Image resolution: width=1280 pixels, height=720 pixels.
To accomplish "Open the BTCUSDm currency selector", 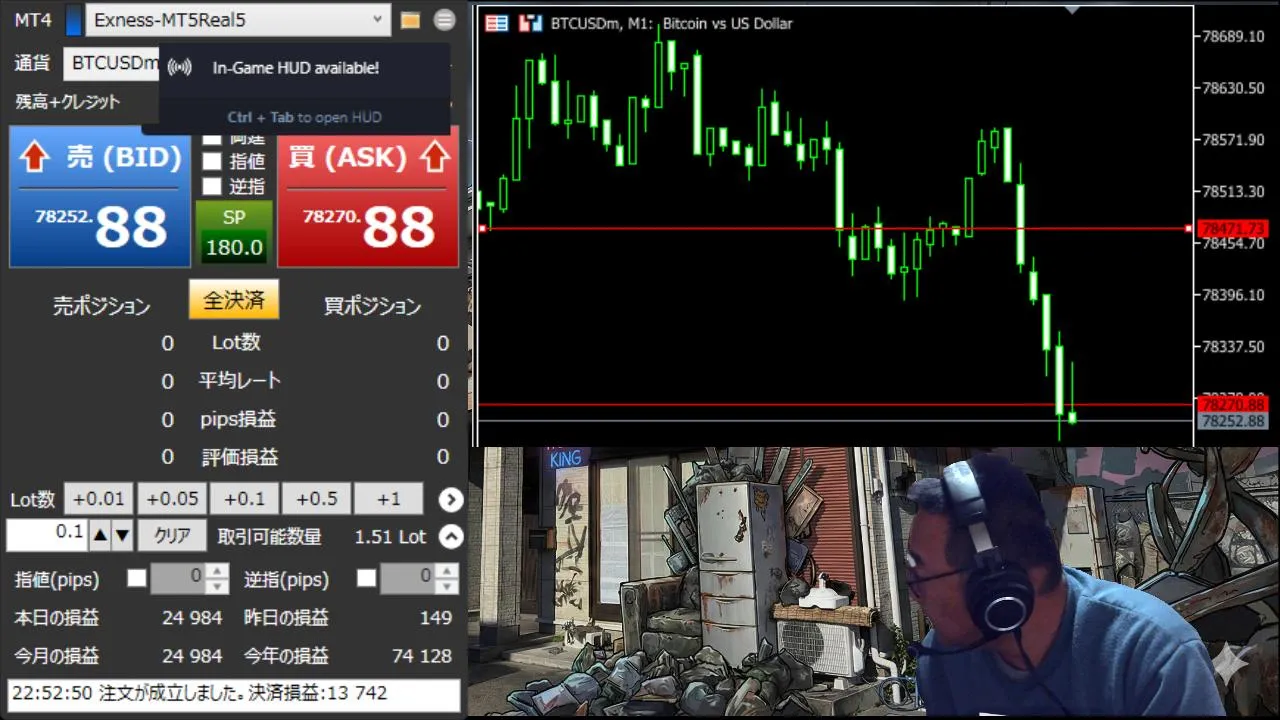I will pos(112,63).
